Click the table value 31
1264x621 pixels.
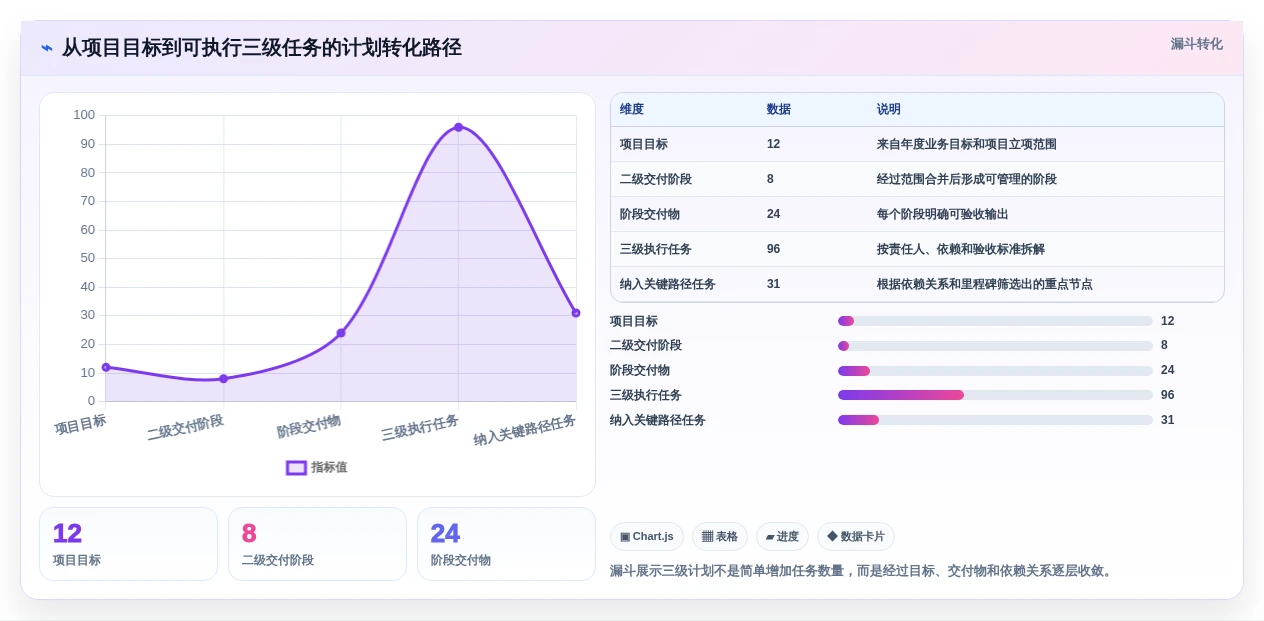pyautogui.click(x=774, y=284)
